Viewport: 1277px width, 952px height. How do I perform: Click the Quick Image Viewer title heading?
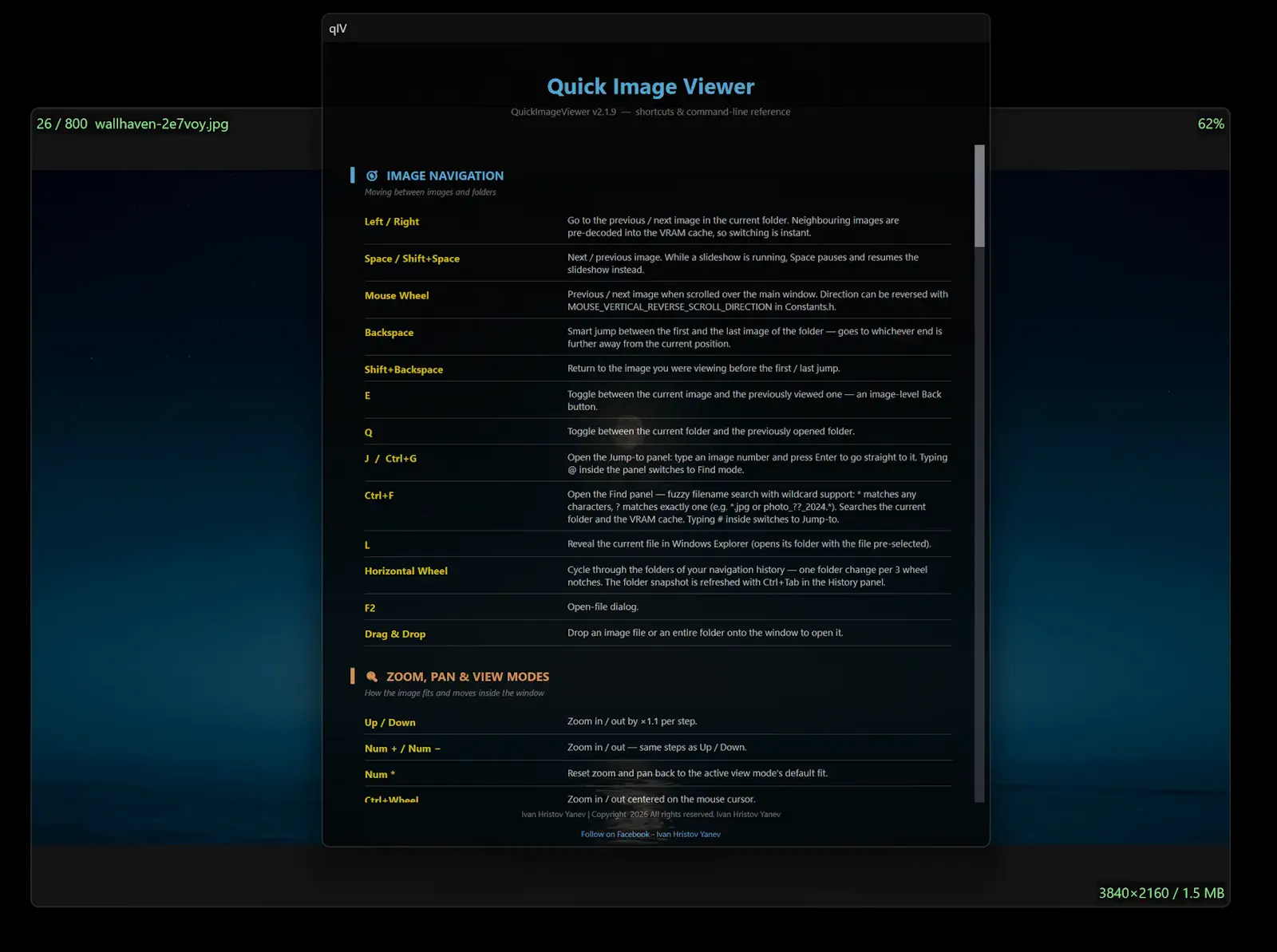click(x=650, y=87)
